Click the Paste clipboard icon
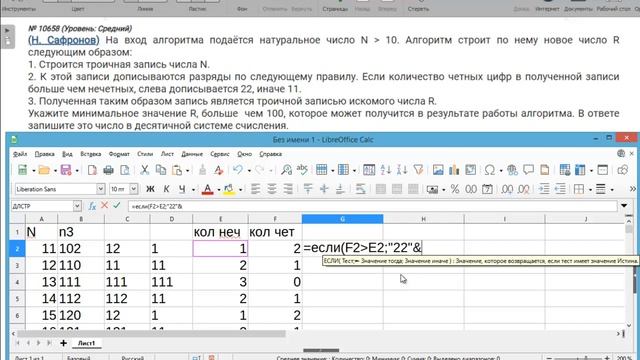640x360 pixels. tap(177, 170)
